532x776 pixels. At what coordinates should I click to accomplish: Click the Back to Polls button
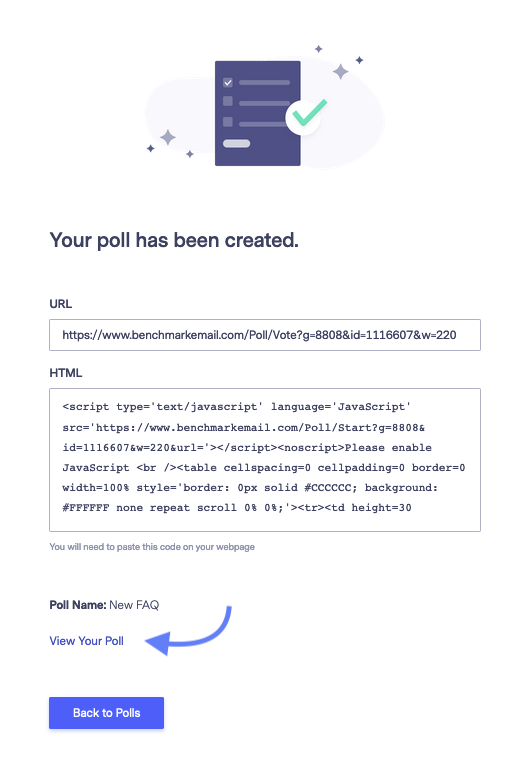pyautogui.click(x=106, y=713)
